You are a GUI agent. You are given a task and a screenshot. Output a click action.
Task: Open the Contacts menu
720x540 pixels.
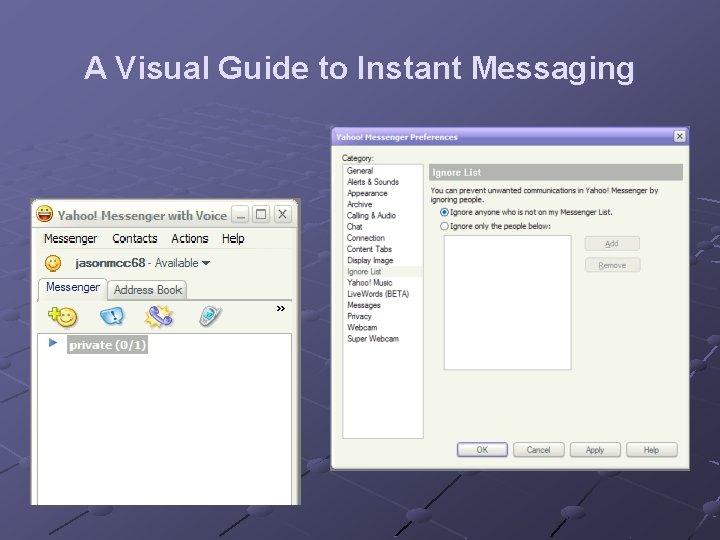(135, 239)
